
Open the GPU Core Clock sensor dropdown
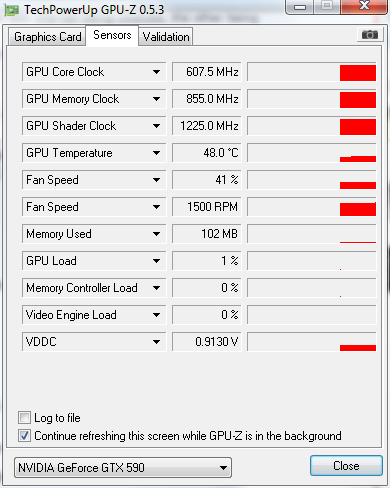point(156,72)
